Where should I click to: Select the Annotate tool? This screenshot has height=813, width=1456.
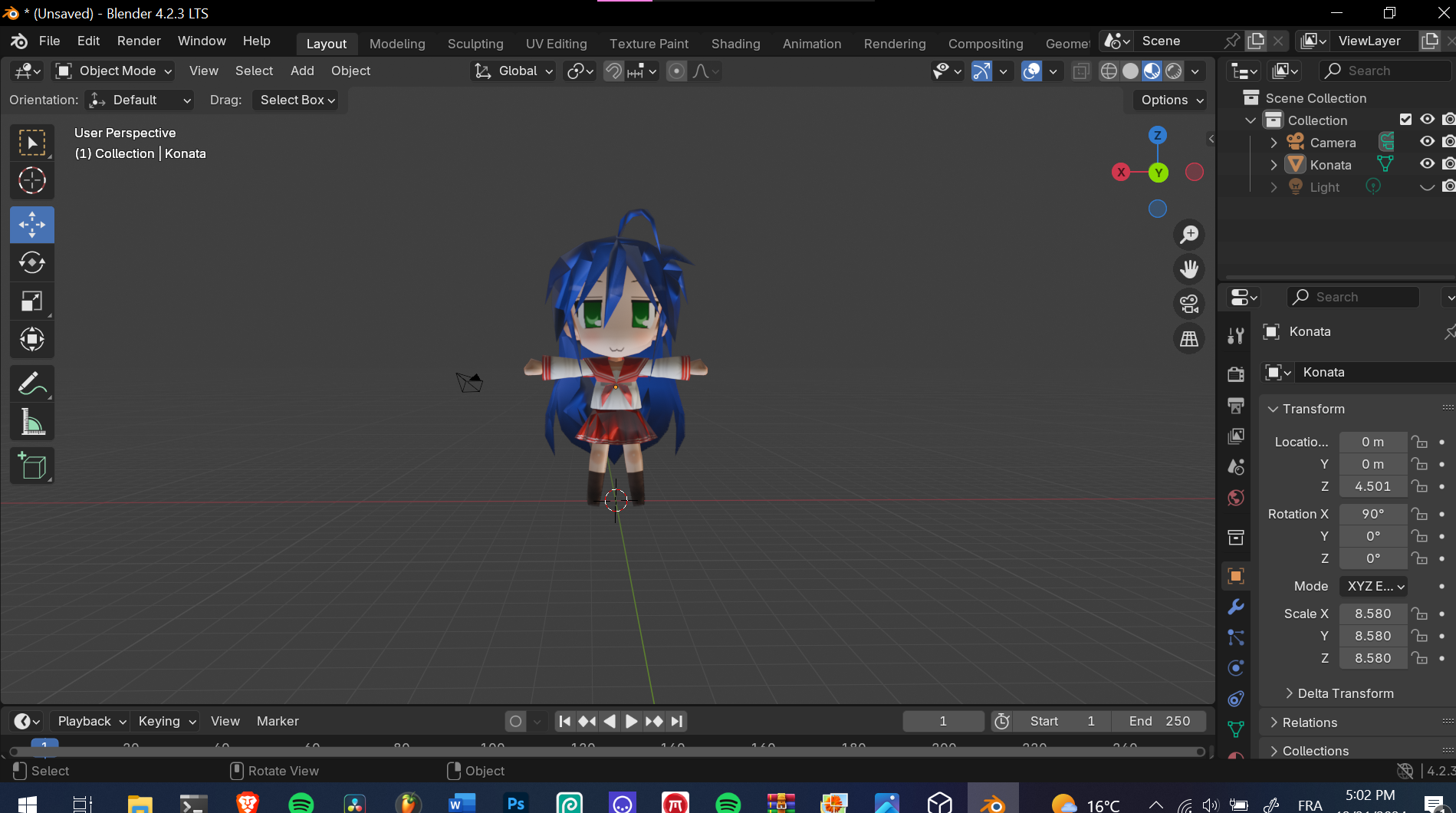[x=32, y=383]
